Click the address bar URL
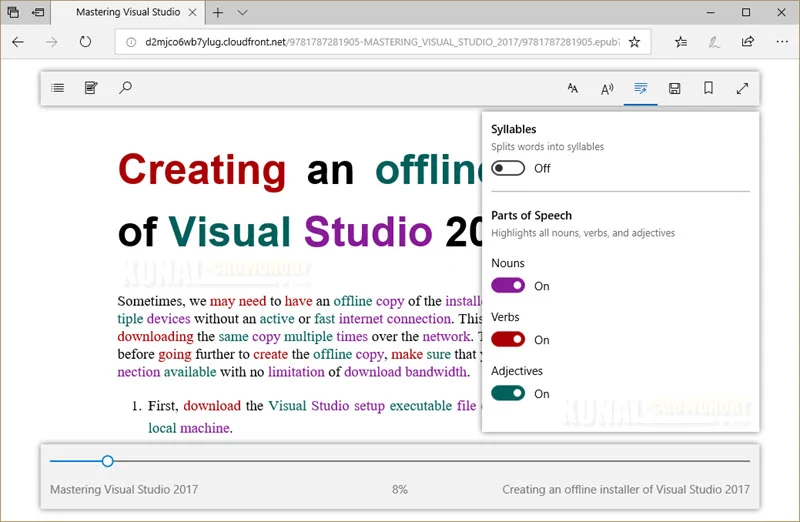 pos(383,42)
